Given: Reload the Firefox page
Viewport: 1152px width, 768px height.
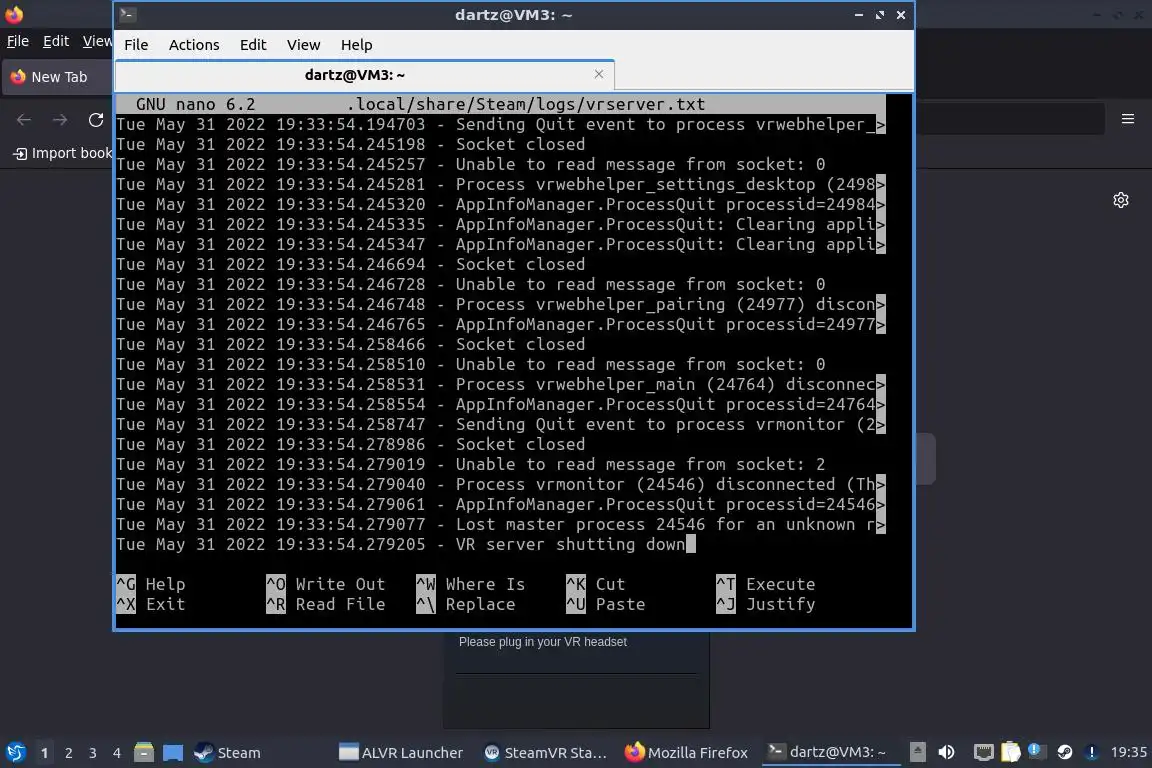Looking at the screenshot, I should [96, 120].
